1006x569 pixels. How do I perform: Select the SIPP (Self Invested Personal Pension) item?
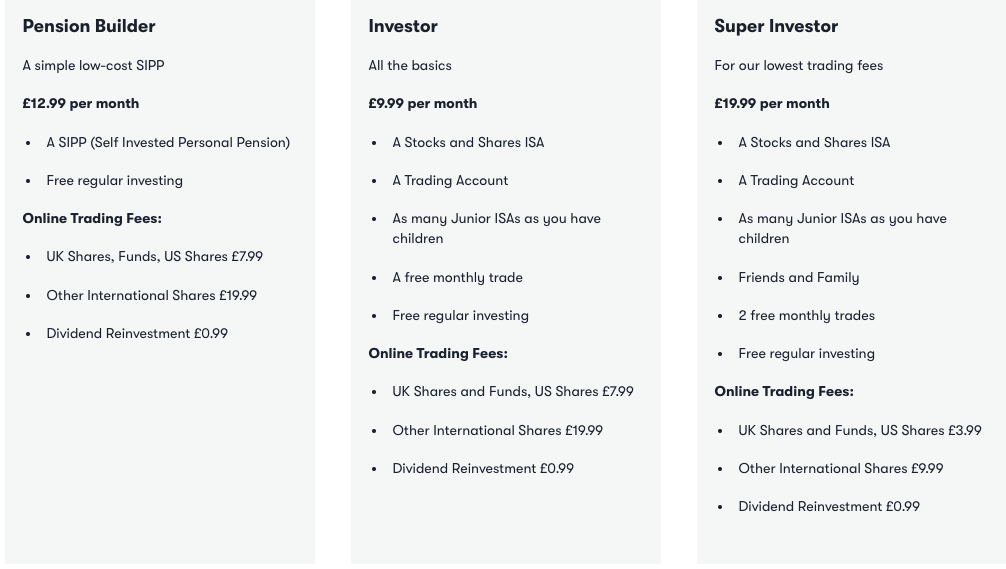[x=168, y=142]
